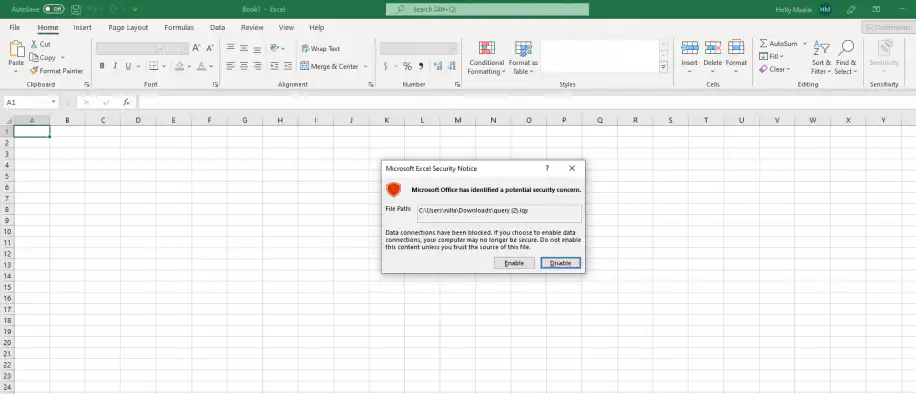Apply Comma Style format
916x394 pixels.
(x=421, y=66)
